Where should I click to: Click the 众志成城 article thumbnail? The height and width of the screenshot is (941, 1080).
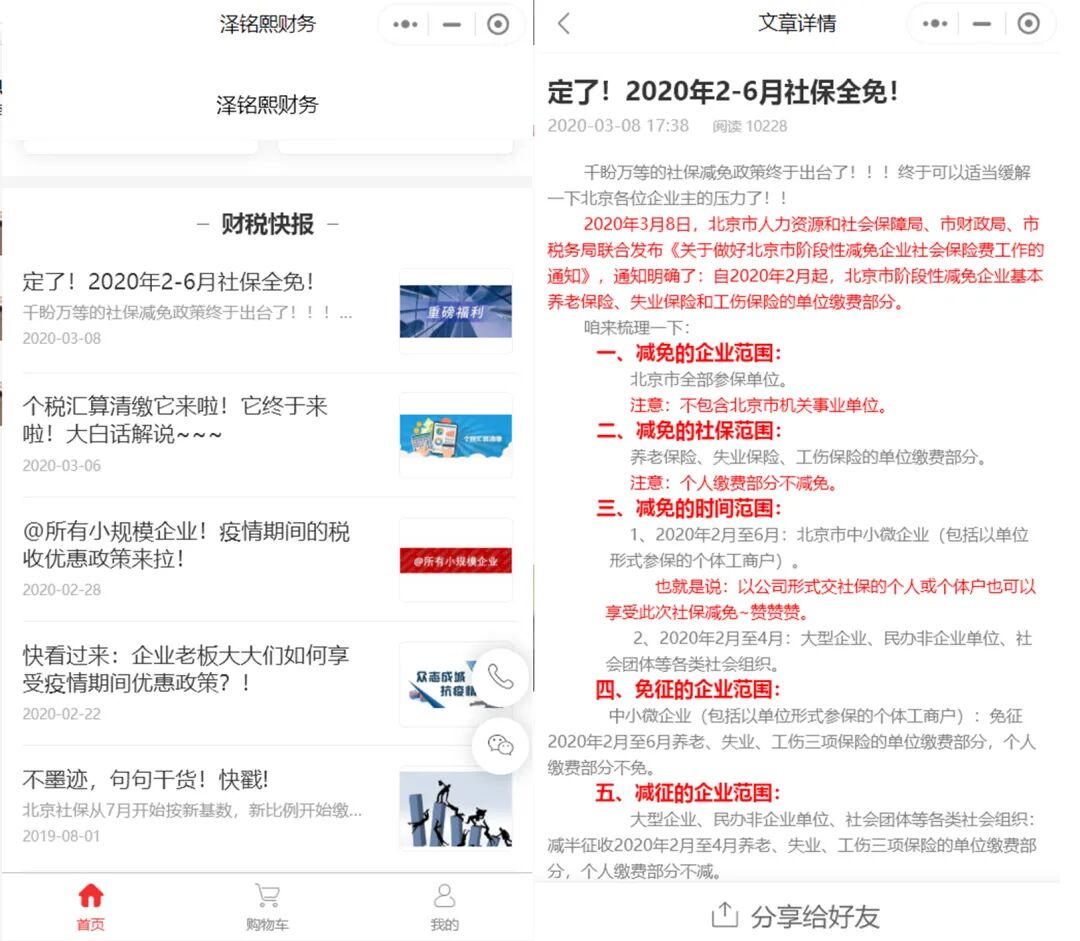point(441,684)
